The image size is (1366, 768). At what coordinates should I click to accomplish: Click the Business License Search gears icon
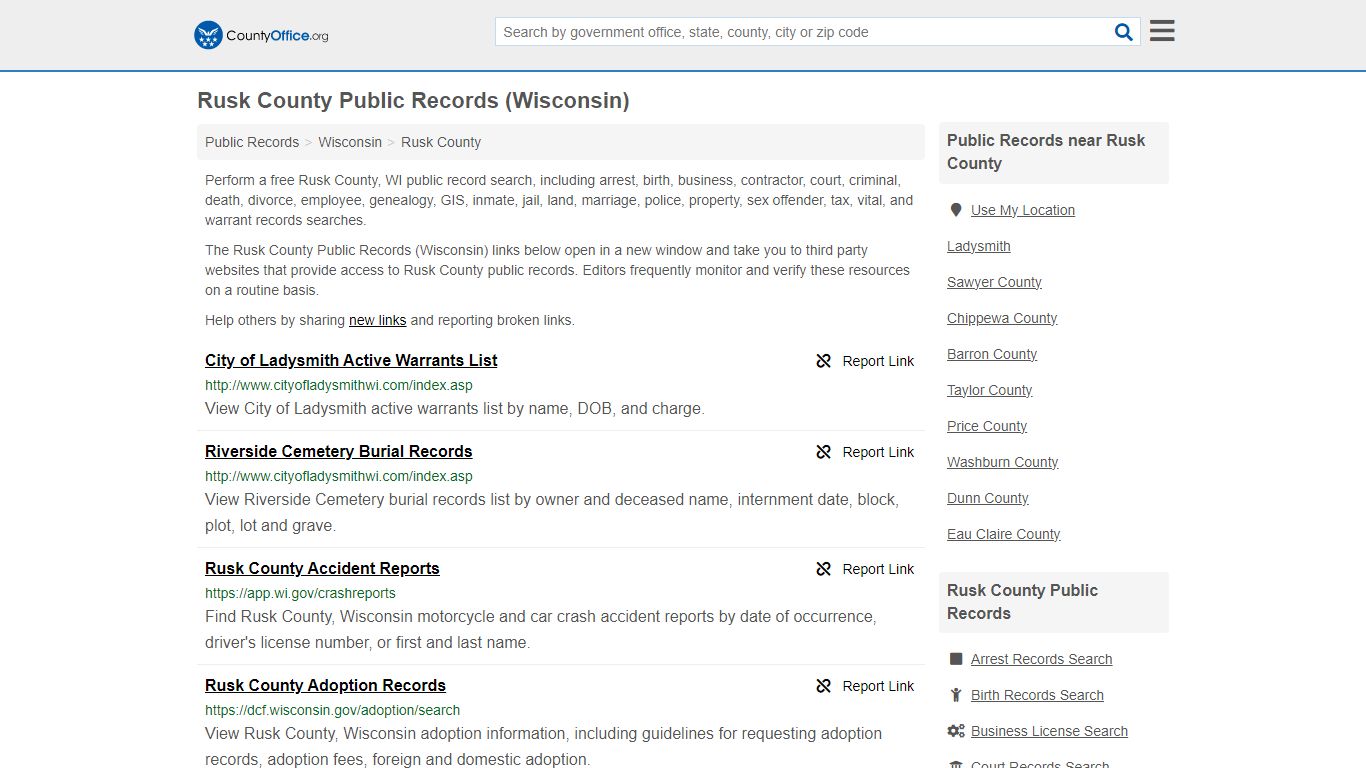pos(956,731)
